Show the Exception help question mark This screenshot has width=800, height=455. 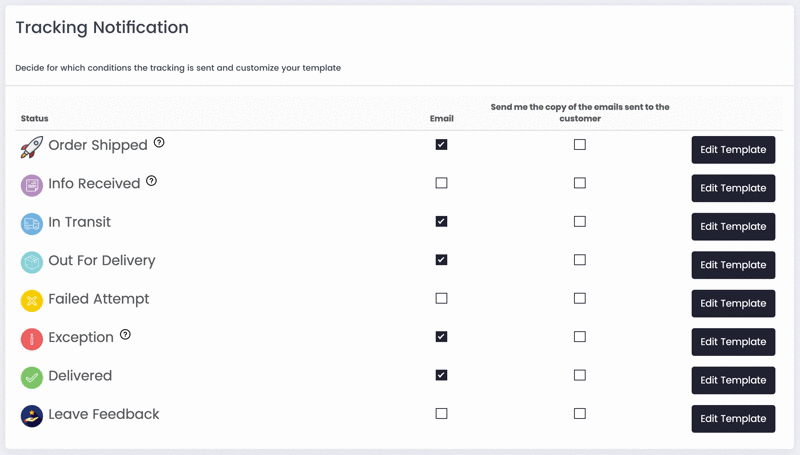click(125, 335)
